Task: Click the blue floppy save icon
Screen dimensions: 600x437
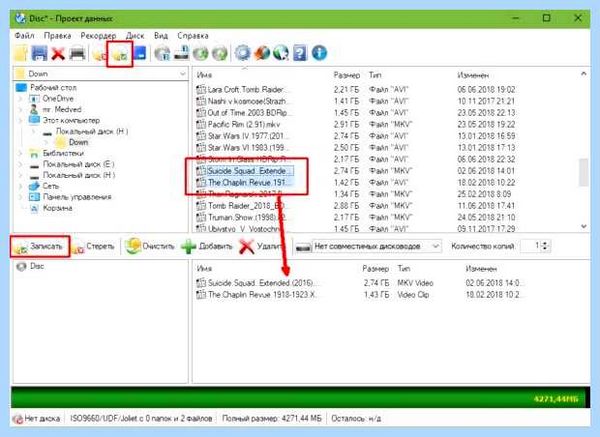Action: 39,53
